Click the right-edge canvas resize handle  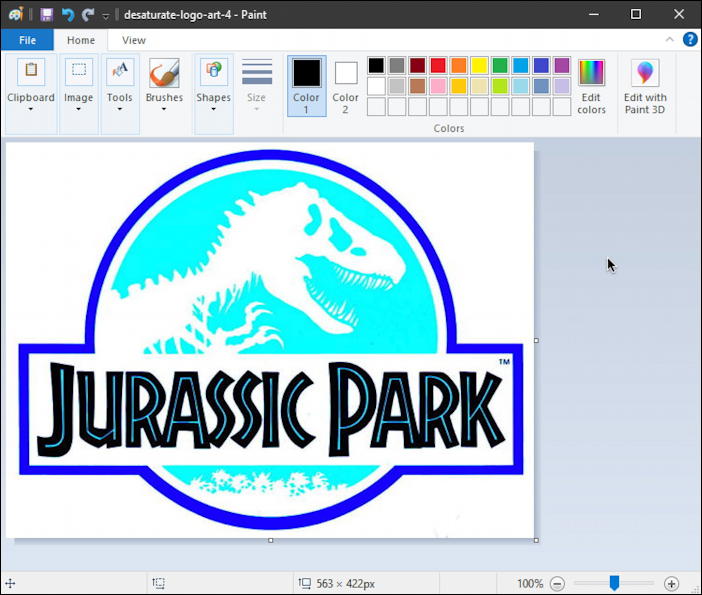pyautogui.click(x=536, y=341)
